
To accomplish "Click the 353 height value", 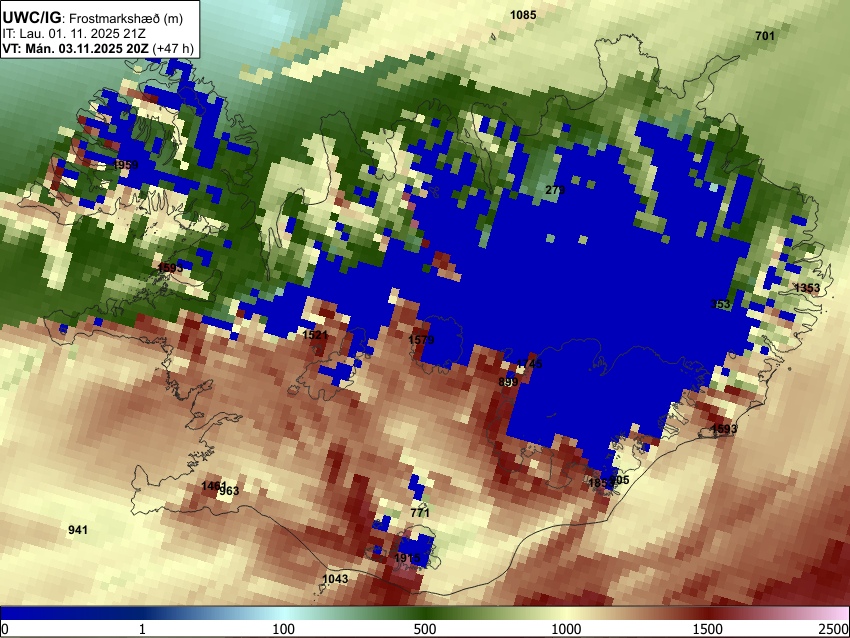I will [x=720, y=304].
